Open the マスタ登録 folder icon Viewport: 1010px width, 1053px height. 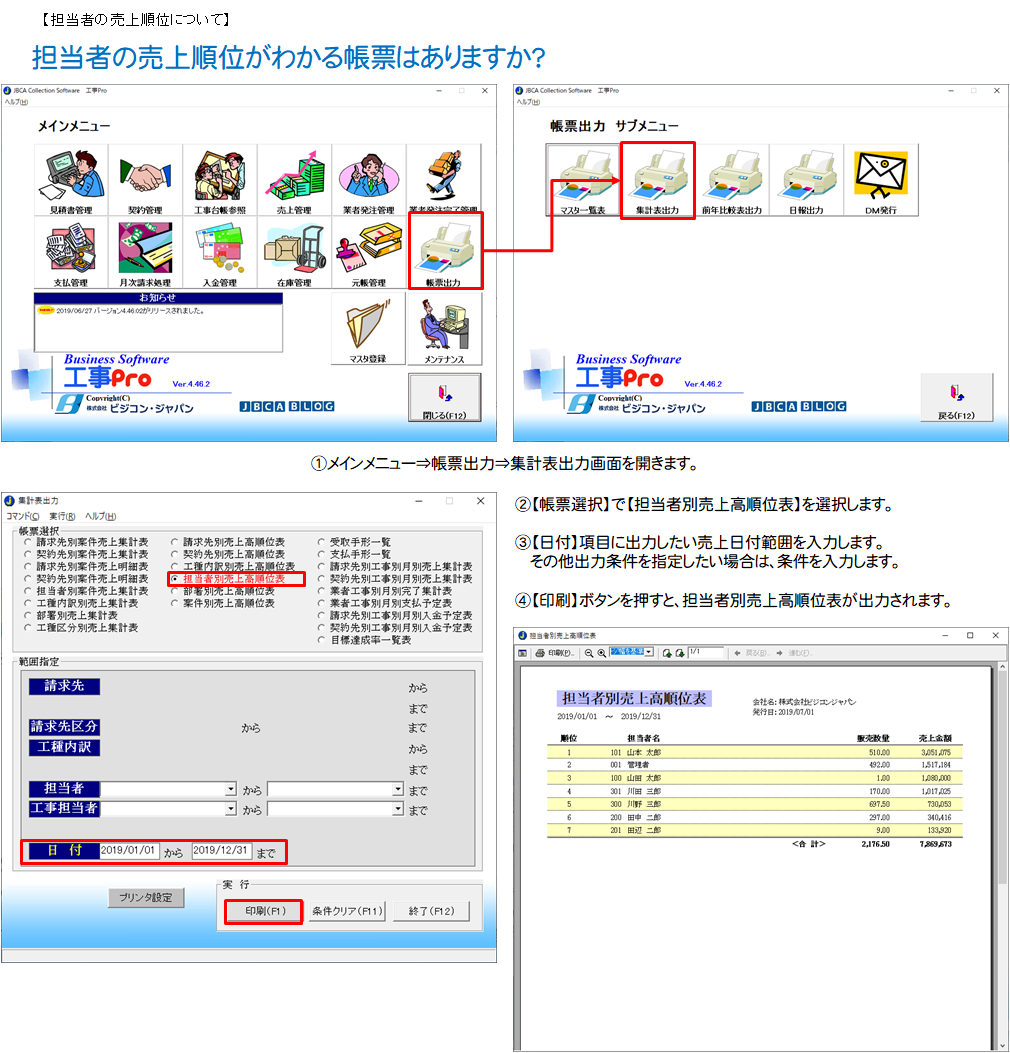(368, 329)
